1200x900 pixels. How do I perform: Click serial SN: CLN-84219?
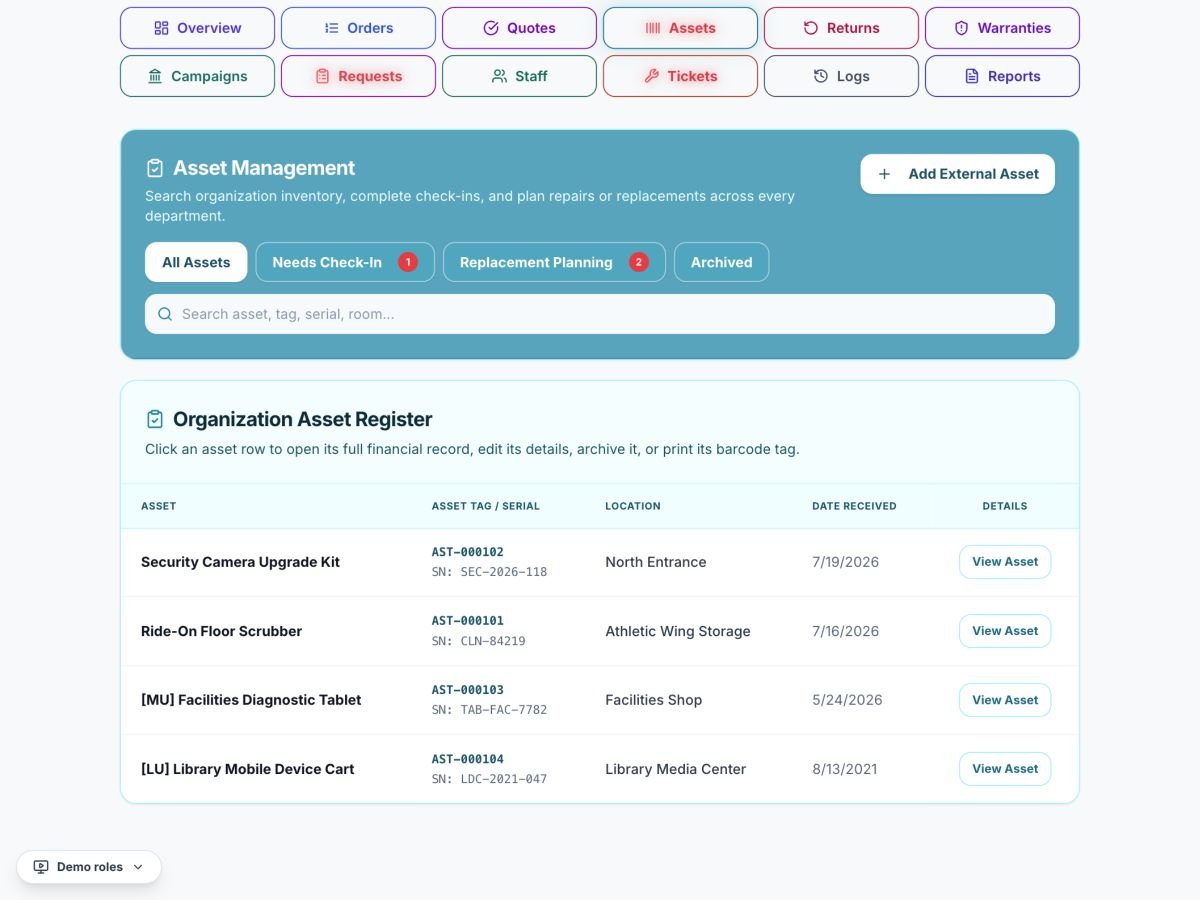pos(479,641)
